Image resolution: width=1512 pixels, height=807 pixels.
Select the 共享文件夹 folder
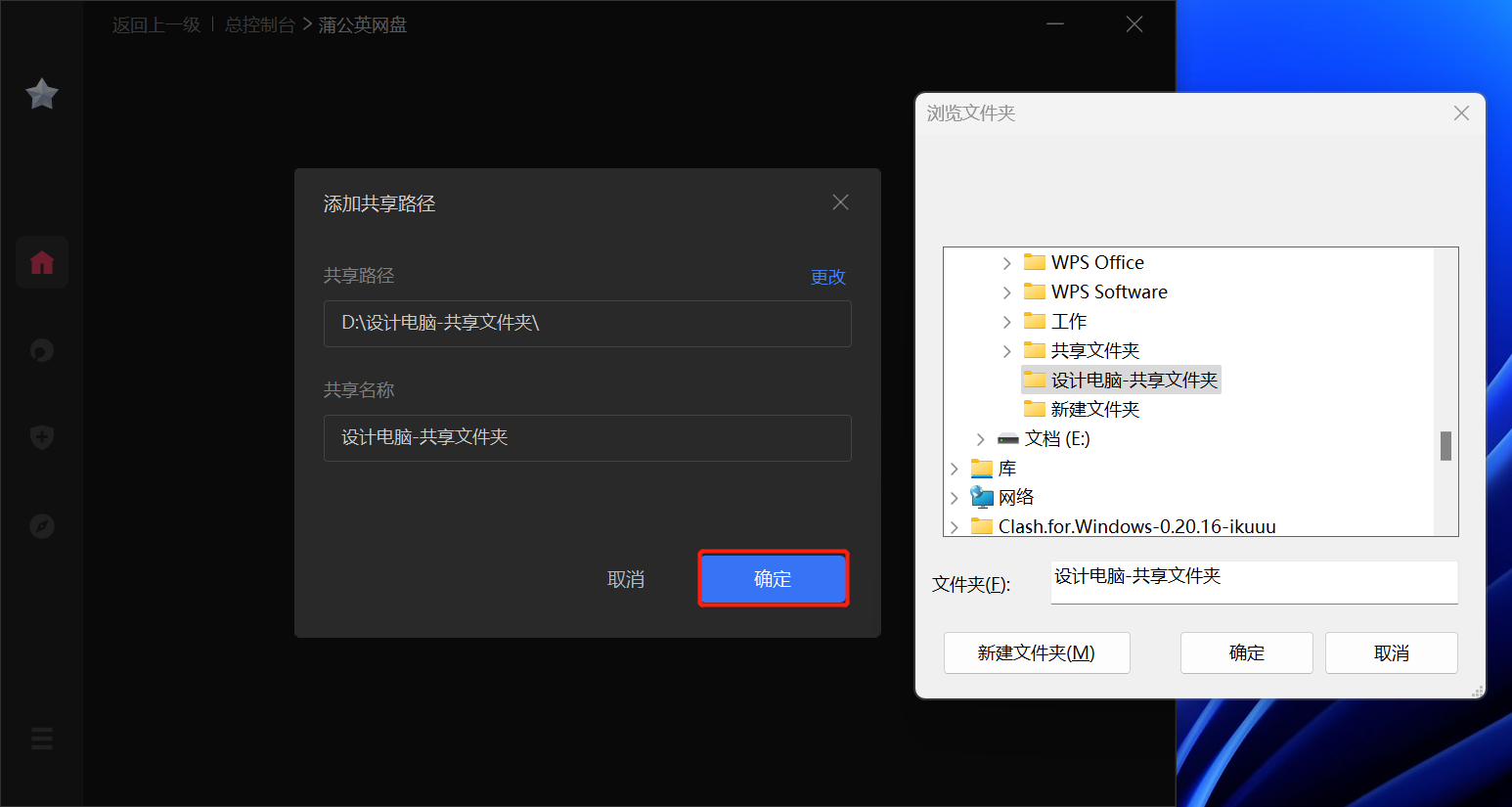(x=1082, y=350)
